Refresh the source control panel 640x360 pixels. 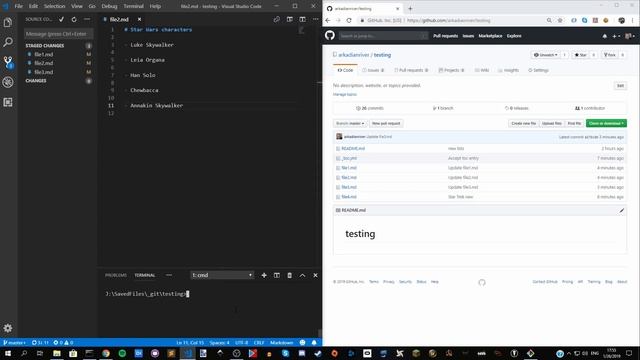click(74, 19)
